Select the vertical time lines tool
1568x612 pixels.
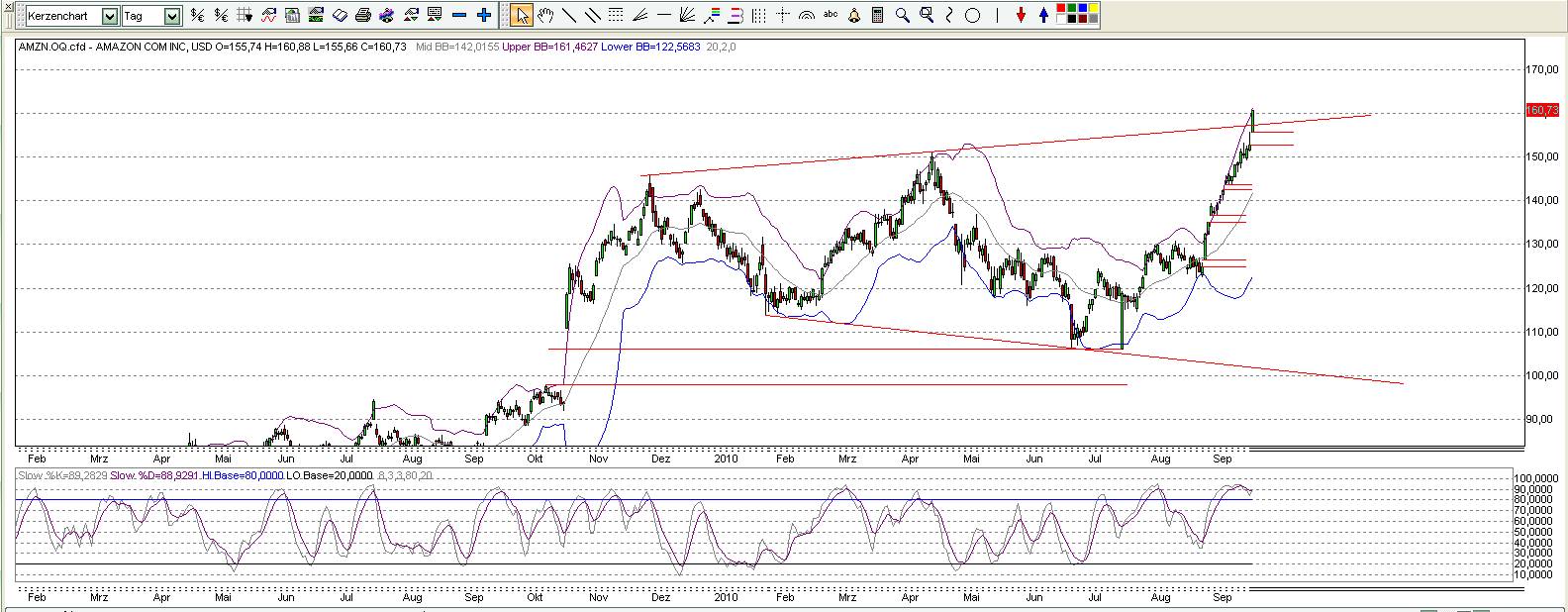759,15
